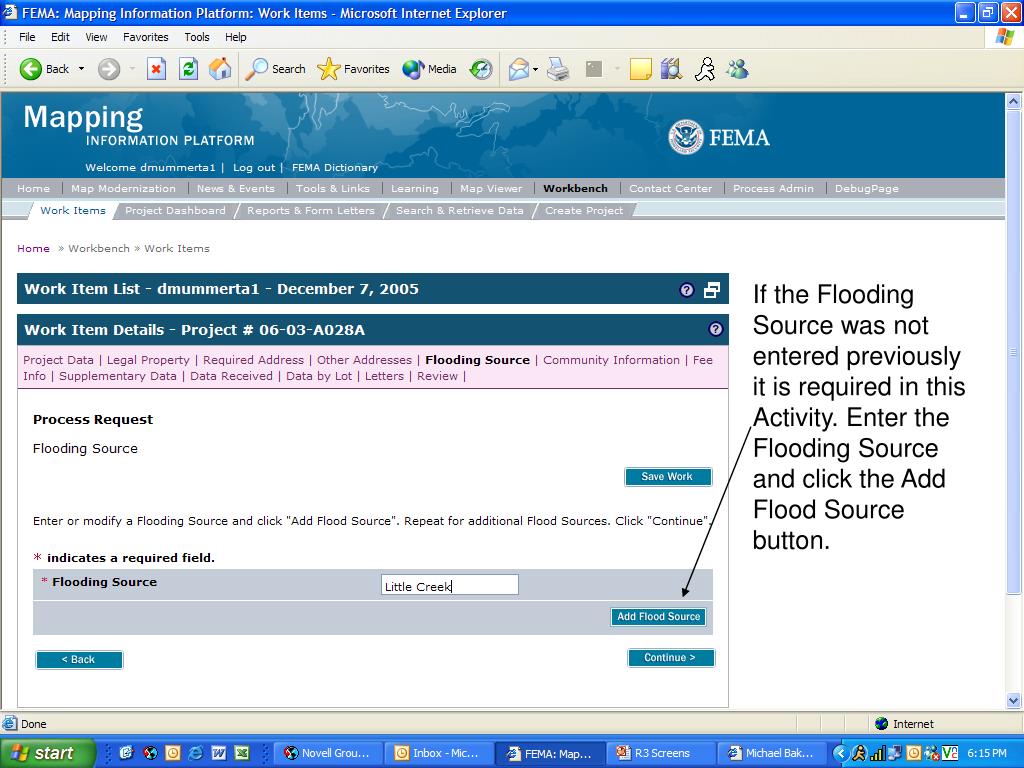Click the two-people Messenger icon

(737, 69)
